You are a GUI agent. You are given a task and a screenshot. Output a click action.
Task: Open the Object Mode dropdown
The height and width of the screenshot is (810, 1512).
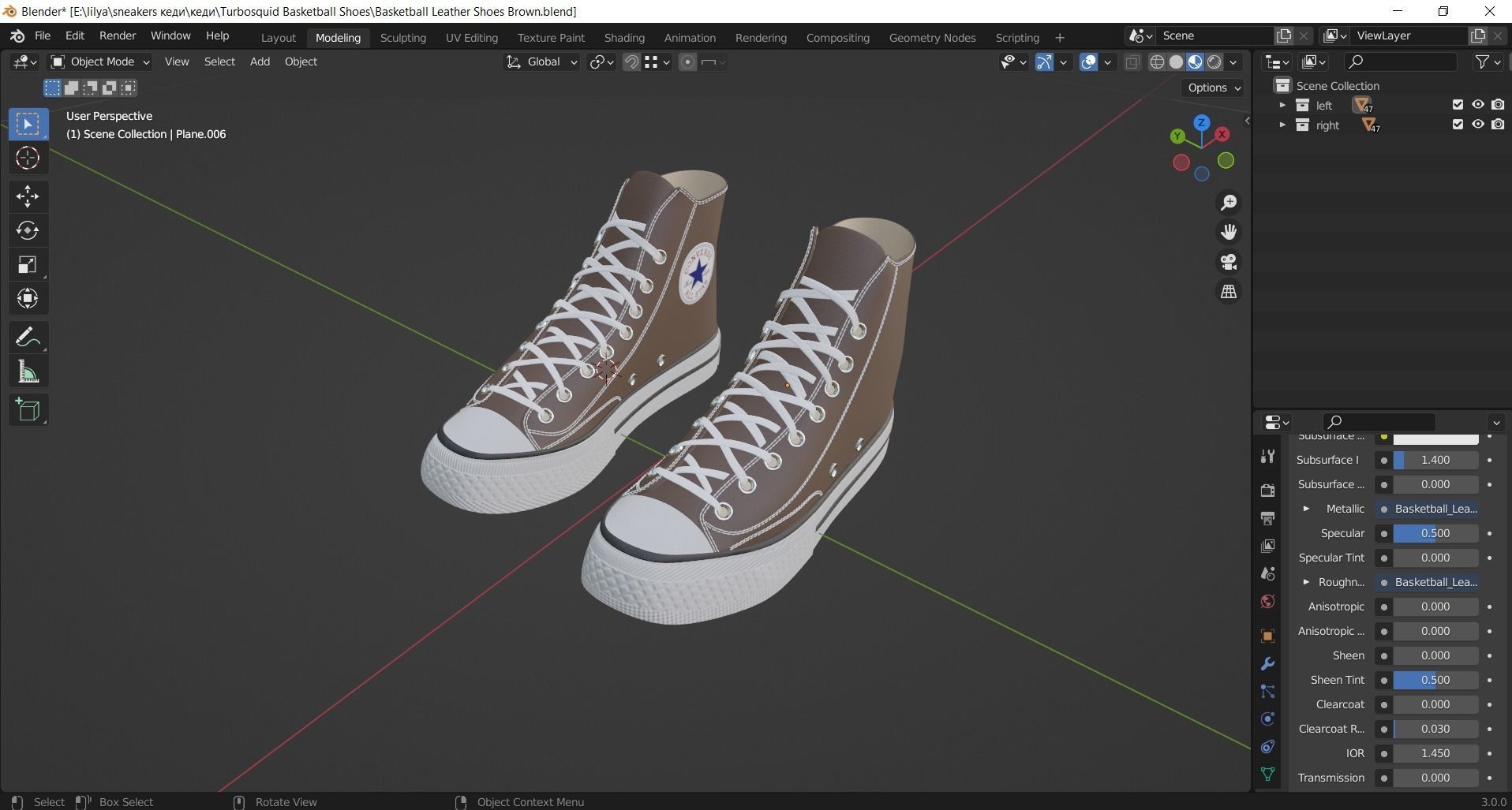pos(99,62)
